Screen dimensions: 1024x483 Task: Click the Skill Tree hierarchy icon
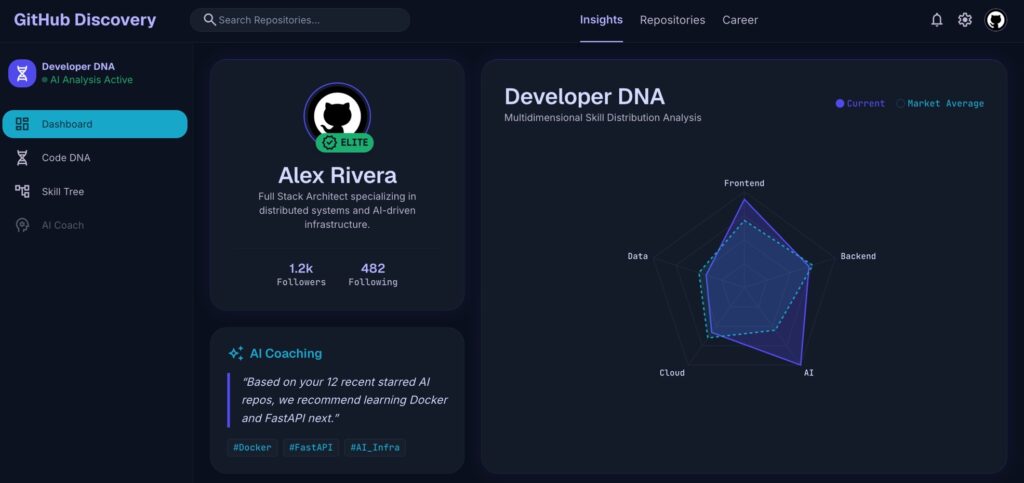[22, 191]
